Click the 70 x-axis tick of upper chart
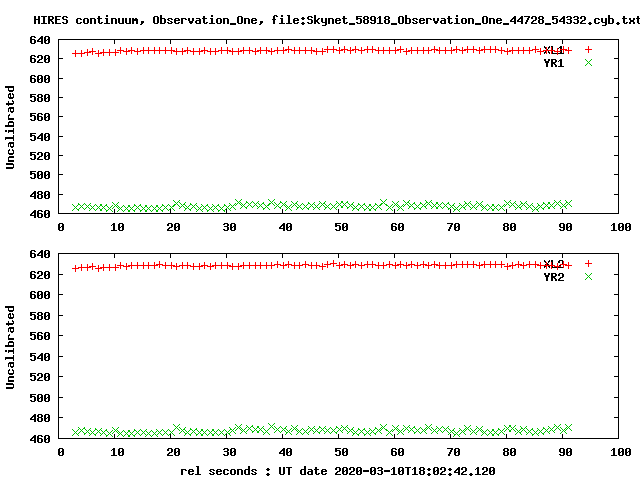The image size is (640, 480). pyautogui.click(x=453, y=227)
